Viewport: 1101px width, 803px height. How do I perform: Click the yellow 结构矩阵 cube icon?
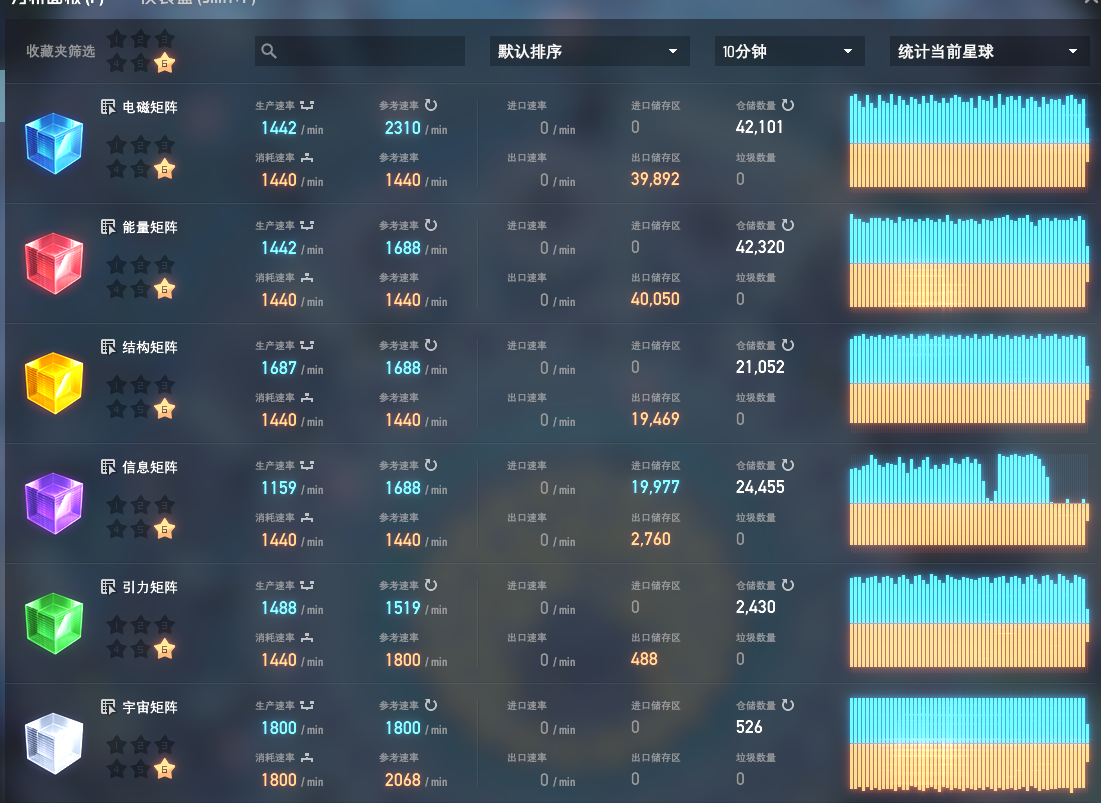tap(54, 384)
